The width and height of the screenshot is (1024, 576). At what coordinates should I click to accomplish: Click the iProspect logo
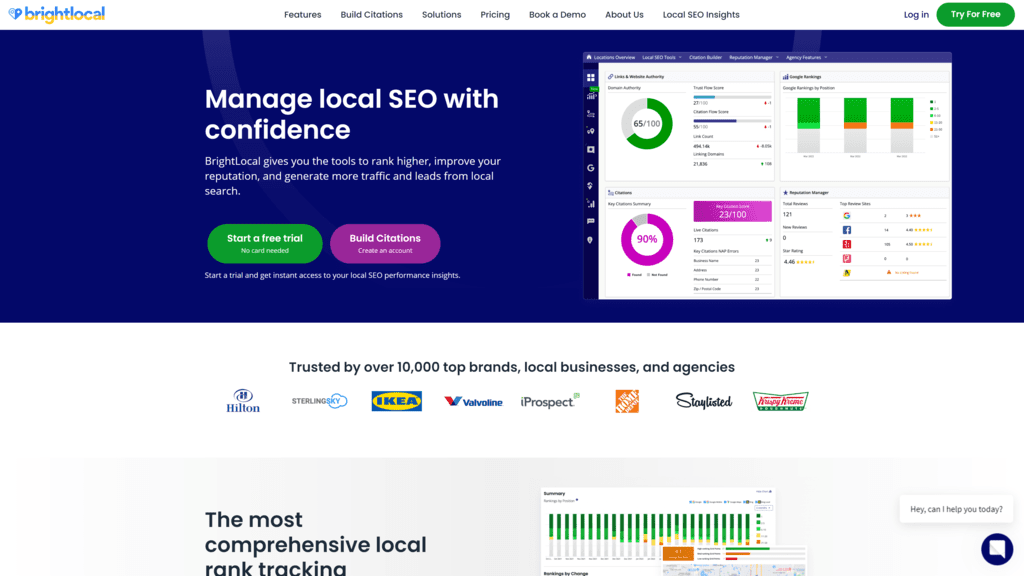tap(550, 401)
